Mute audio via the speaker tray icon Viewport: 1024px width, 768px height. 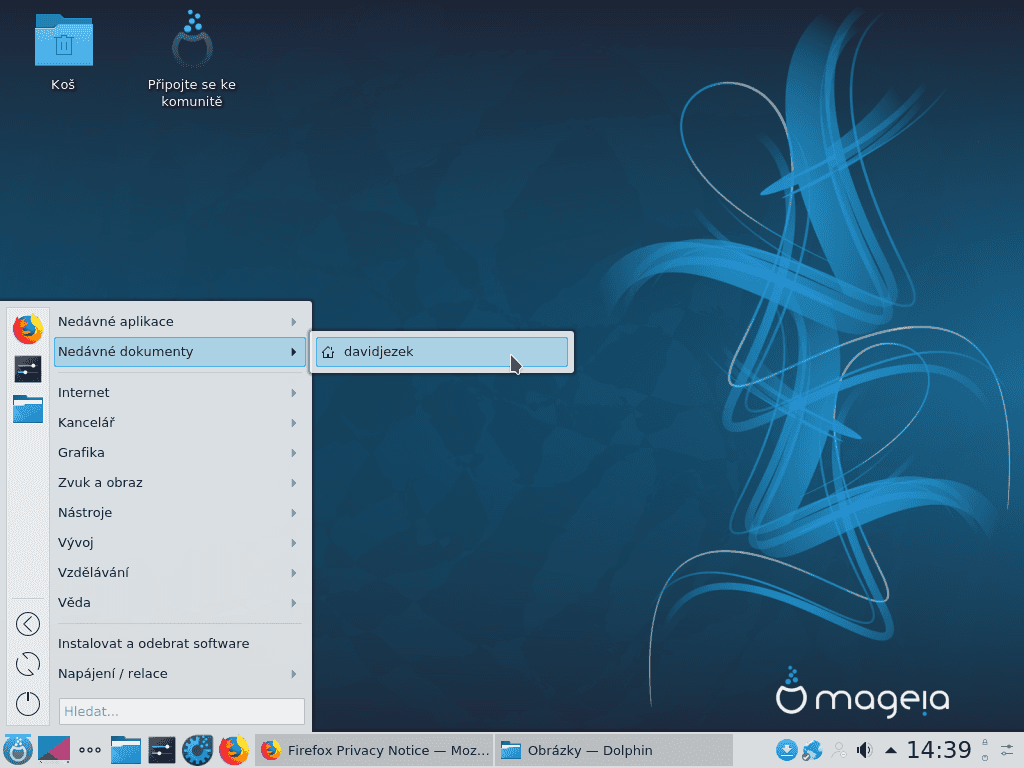click(x=864, y=749)
